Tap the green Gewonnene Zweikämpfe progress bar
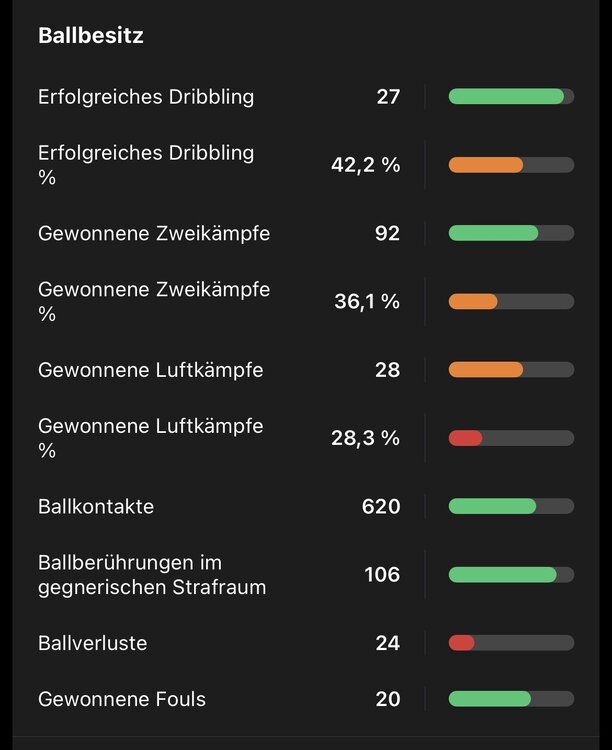Image resolution: width=612 pixels, height=750 pixels. 511,233
